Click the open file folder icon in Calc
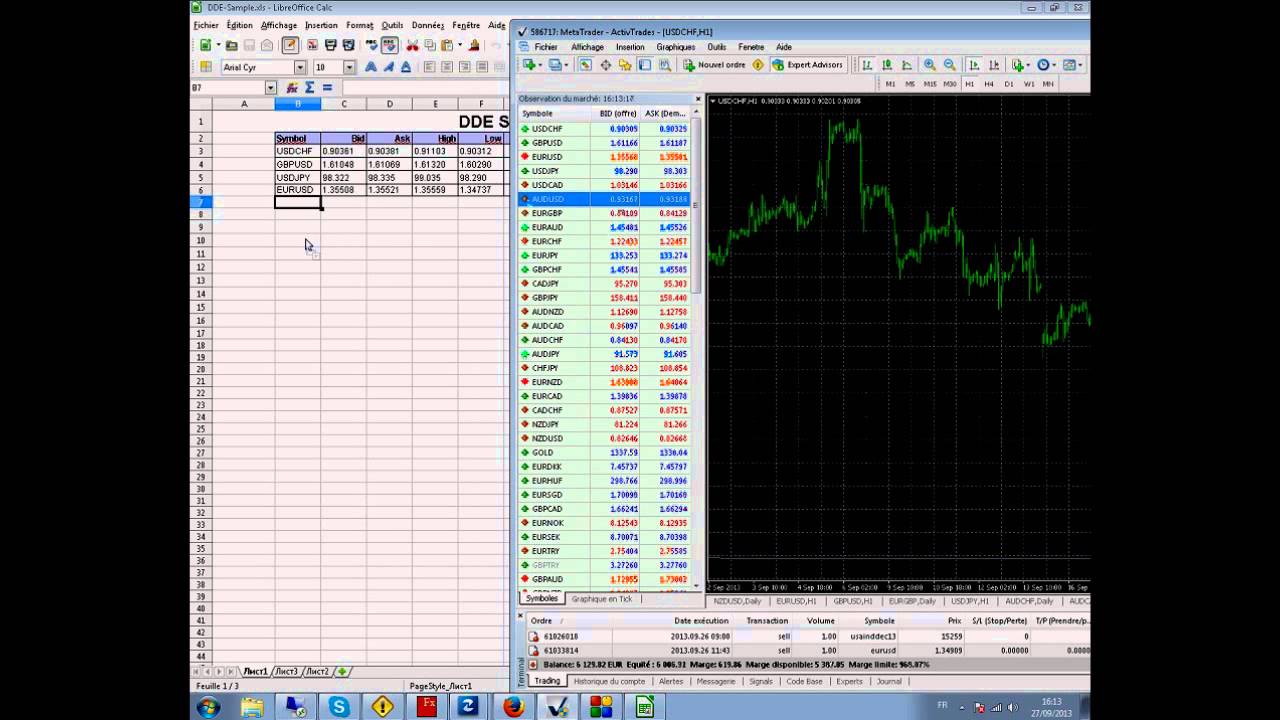This screenshot has height=720, width=1280. pos(231,45)
